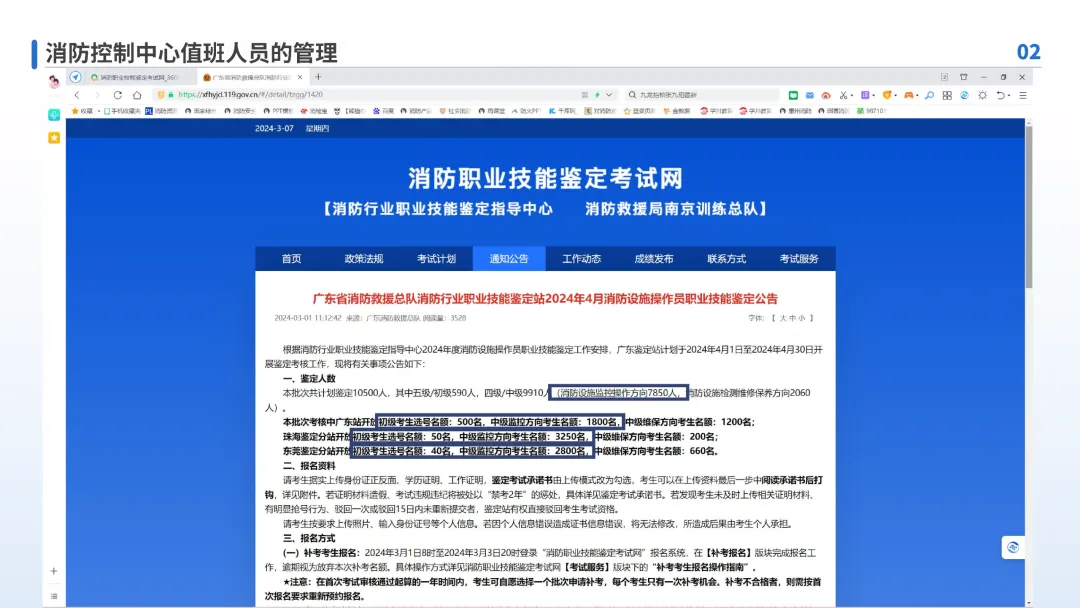This screenshot has height=608, width=1080.
Task: Open the 工作动态 navigation tab
Action: click(x=581, y=259)
